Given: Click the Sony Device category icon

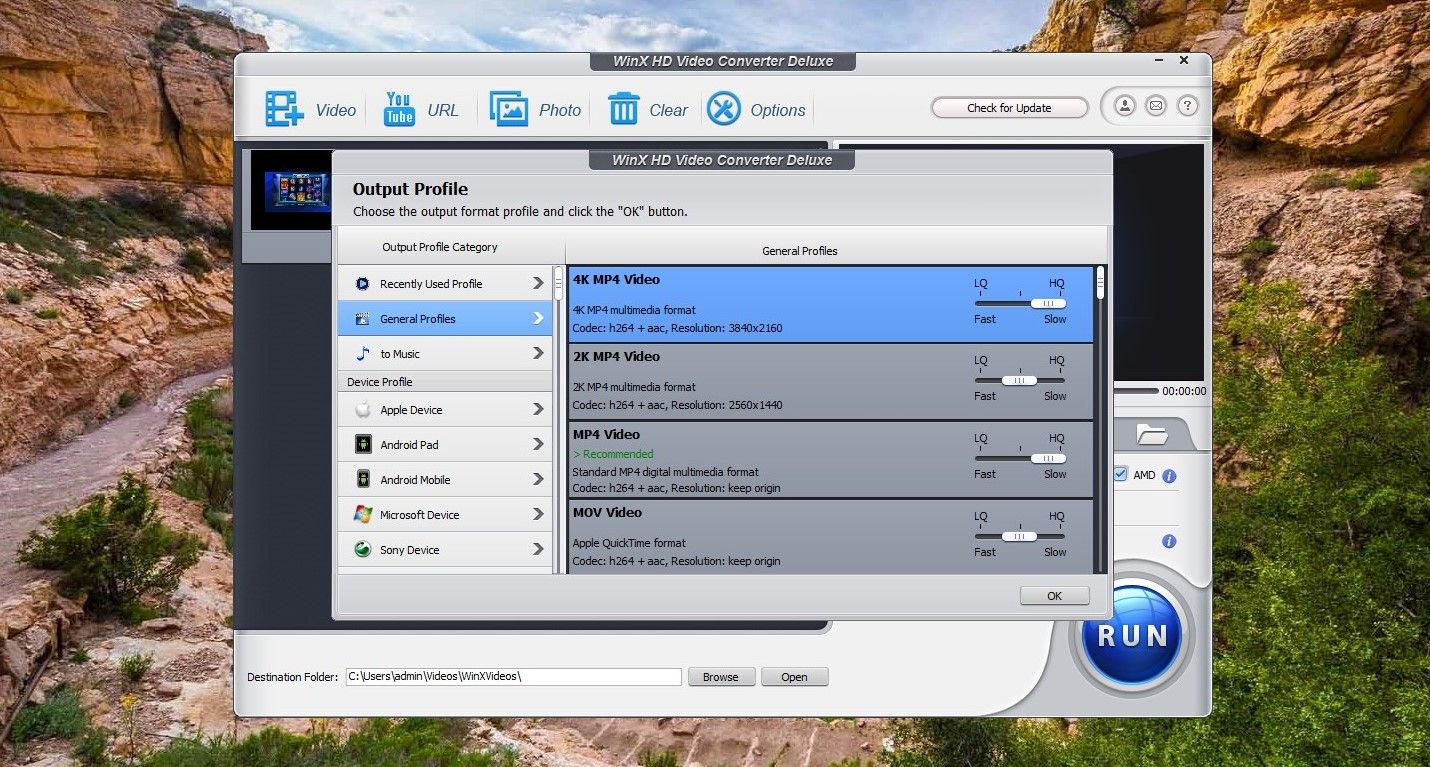Looking at the screenshot, I should (362, 549).
